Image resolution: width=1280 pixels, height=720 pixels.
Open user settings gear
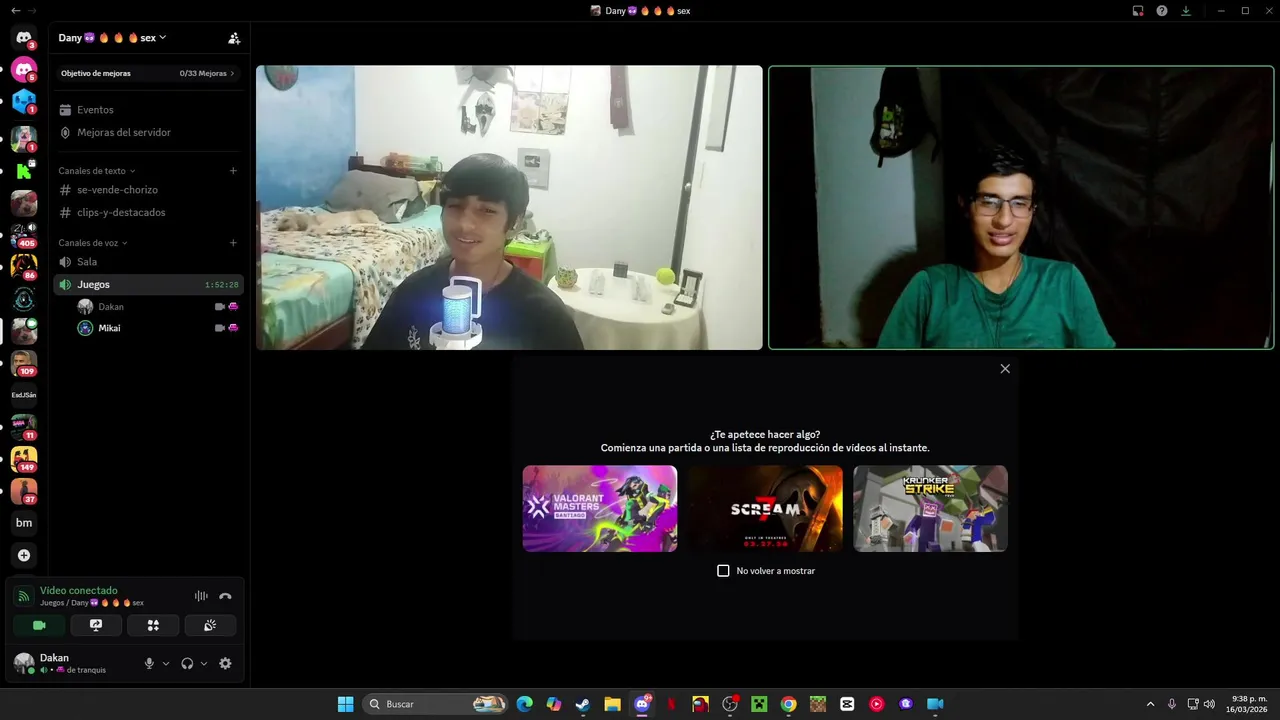(225, 663)
